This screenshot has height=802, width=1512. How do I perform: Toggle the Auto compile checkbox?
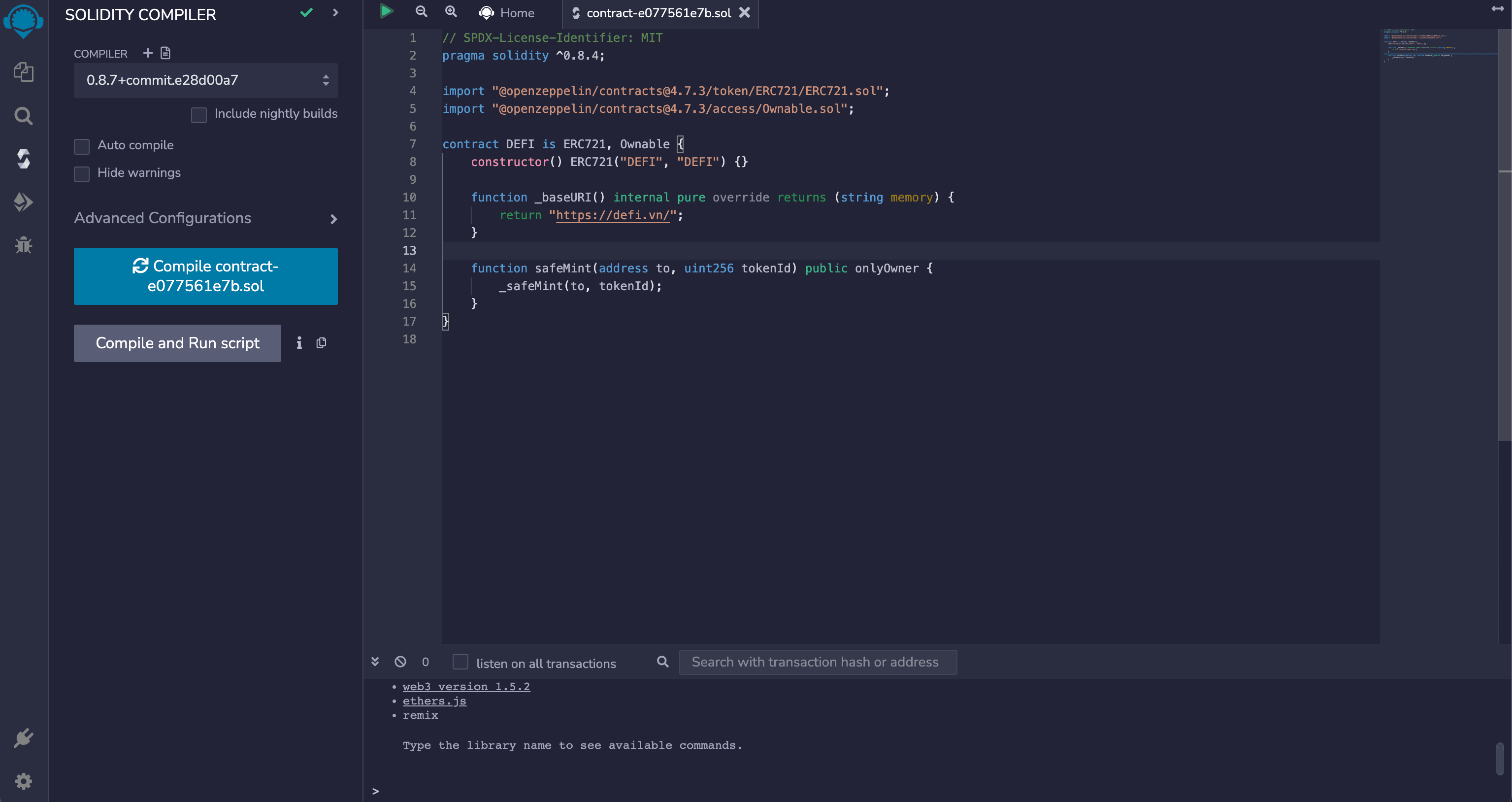81,145
